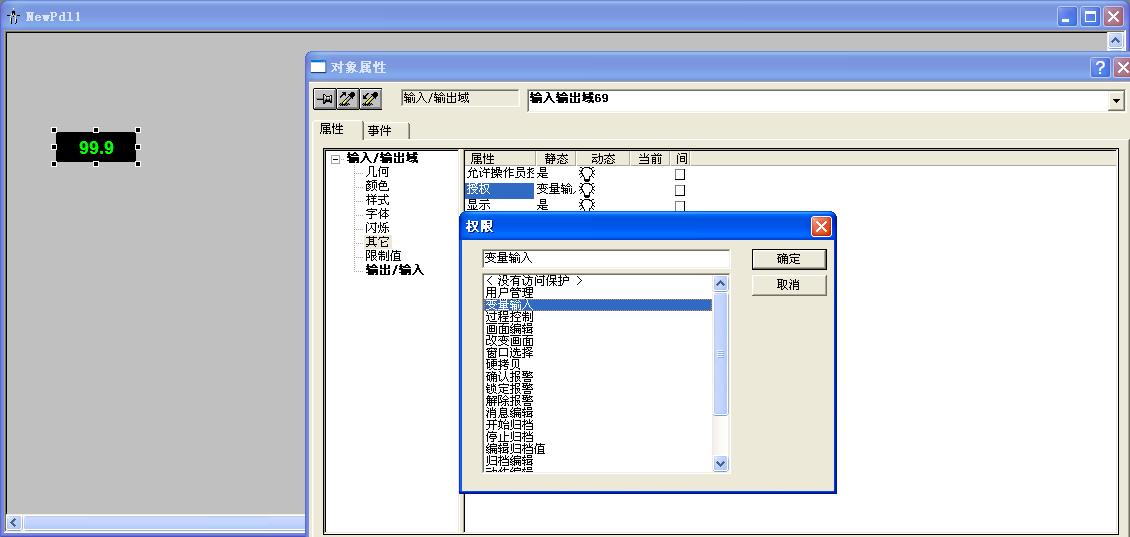
Task: Click the pin icon in 对象属性 toolbar
Action: 324,99
